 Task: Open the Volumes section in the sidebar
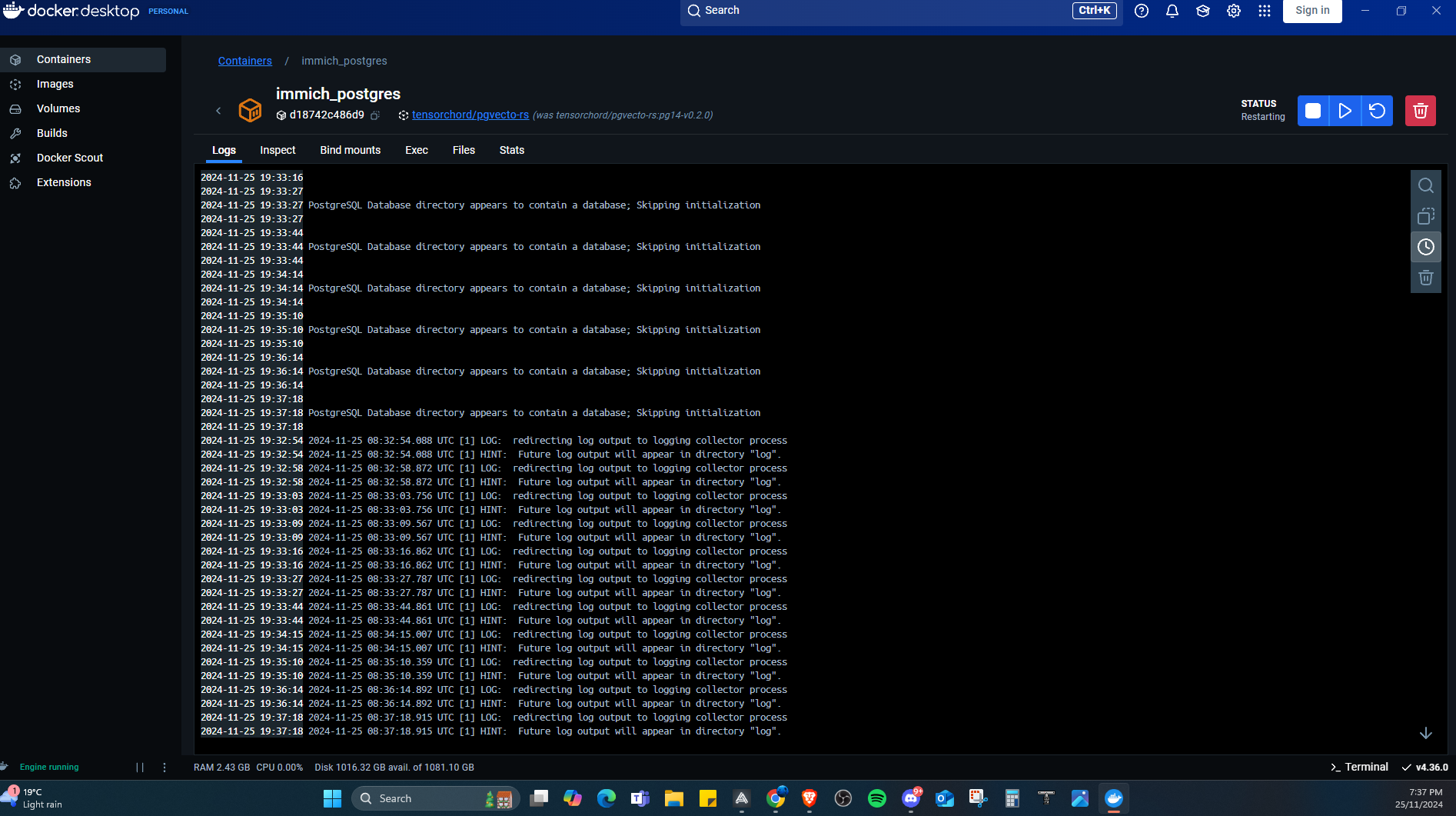(x=83, y=109)
